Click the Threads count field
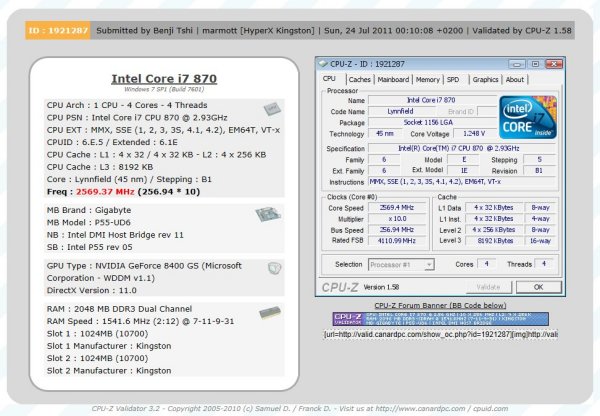The width and height of the screenshot is (600, 416). pyautogui.click(x=544, y=264)
